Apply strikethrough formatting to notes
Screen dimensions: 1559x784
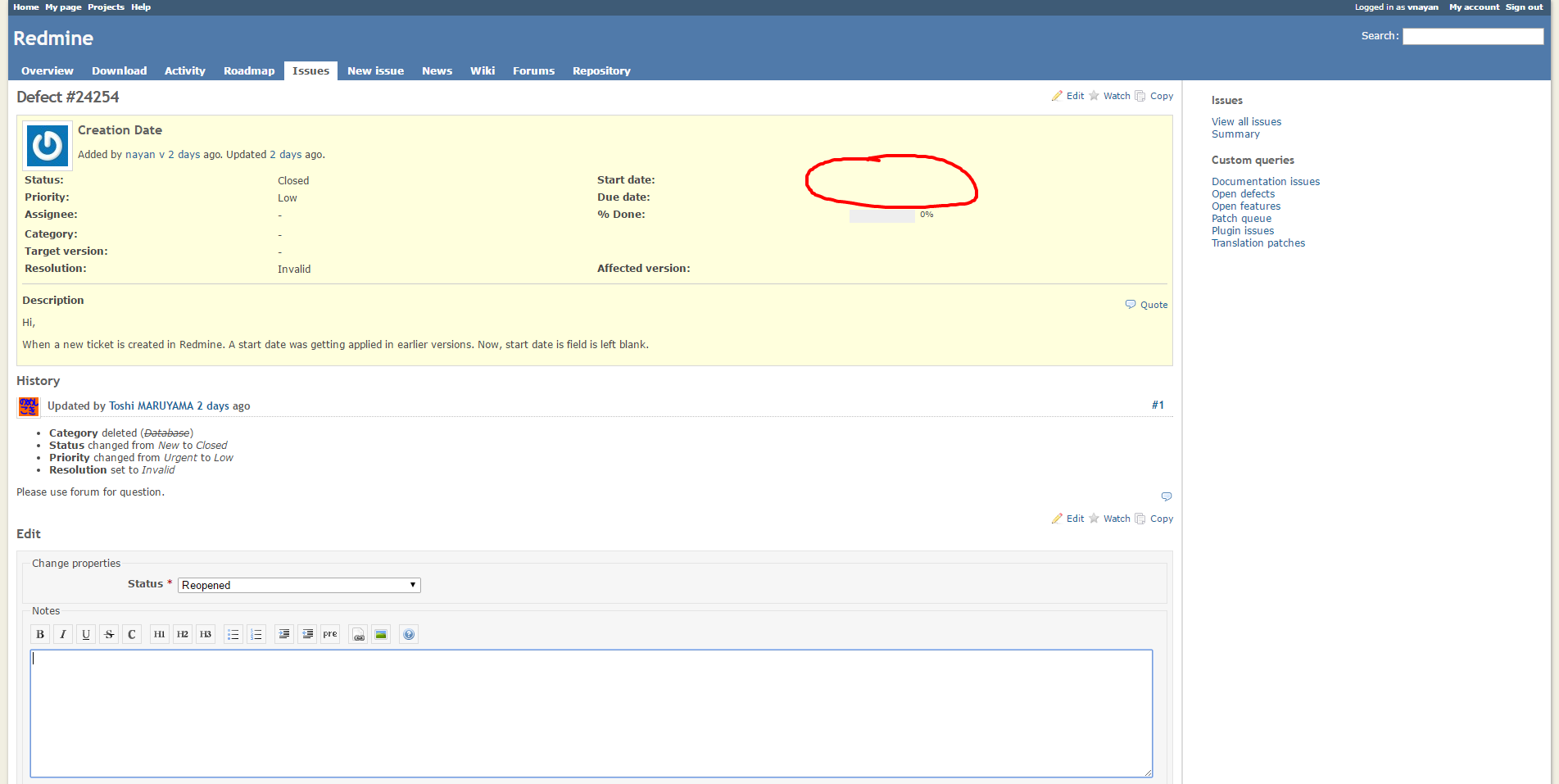pyautogui.click(x=109, y=634)
